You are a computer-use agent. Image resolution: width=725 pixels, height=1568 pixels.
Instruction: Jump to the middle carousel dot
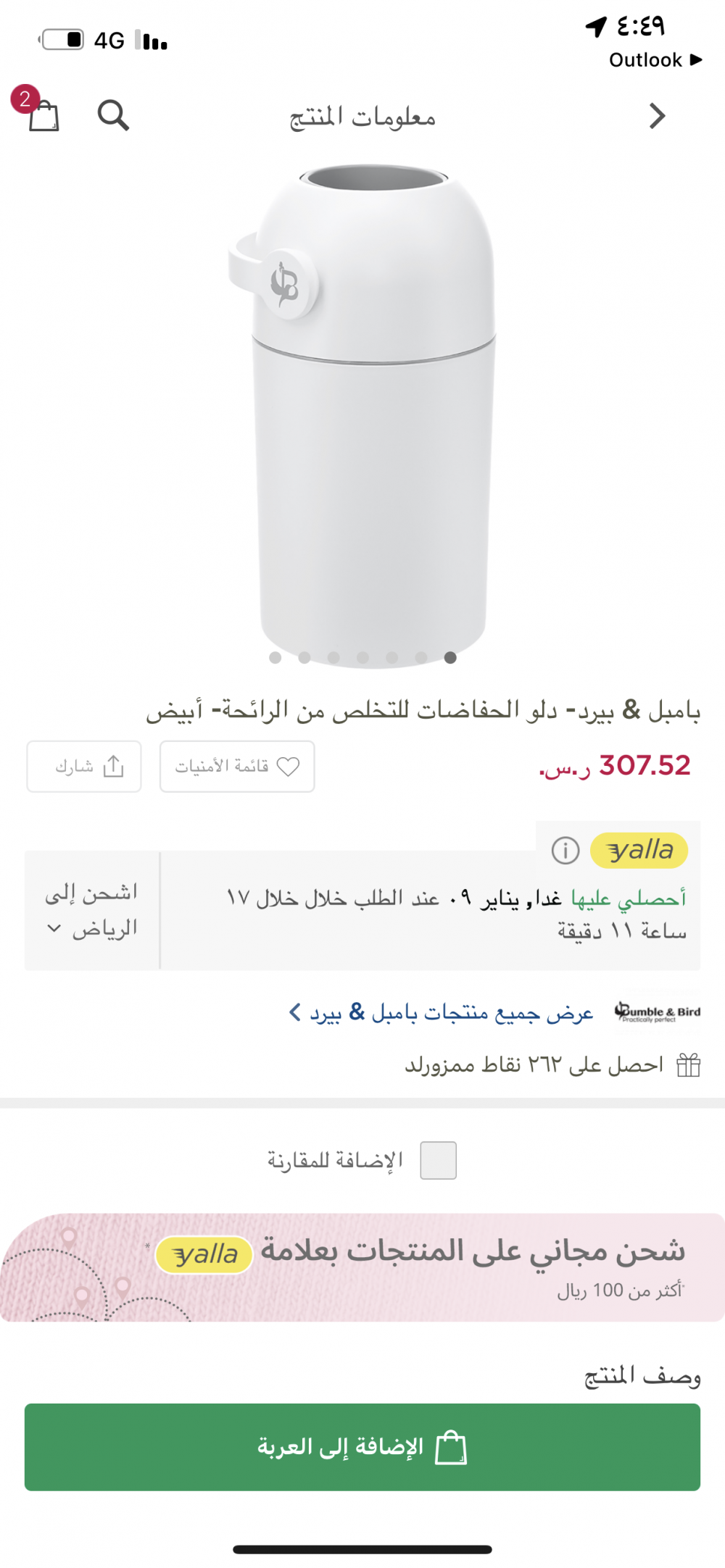click(362, 657)
